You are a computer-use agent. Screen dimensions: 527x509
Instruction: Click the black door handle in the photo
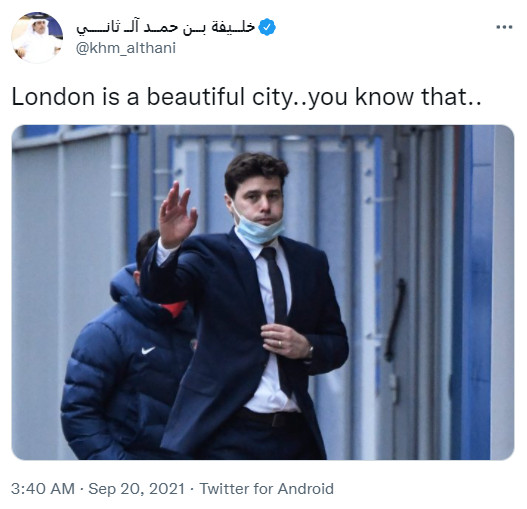tap(395, 319)
